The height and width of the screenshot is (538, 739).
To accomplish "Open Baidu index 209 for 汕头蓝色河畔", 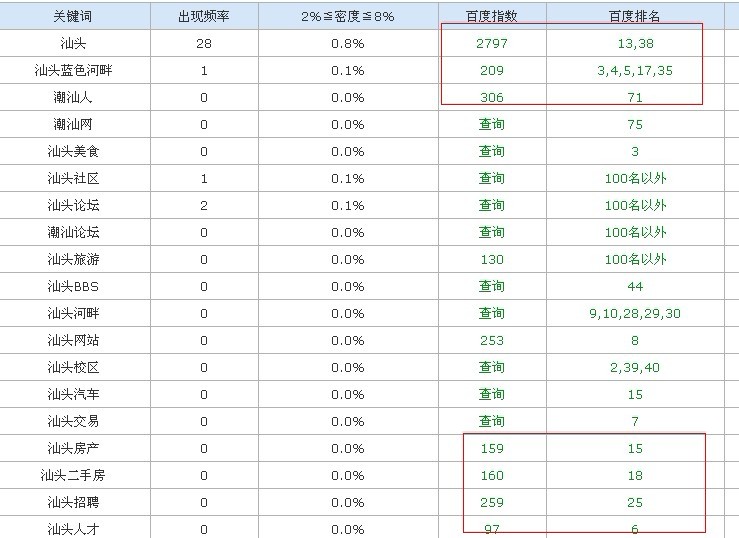I will pyautogui.click(x=492, y=71).
